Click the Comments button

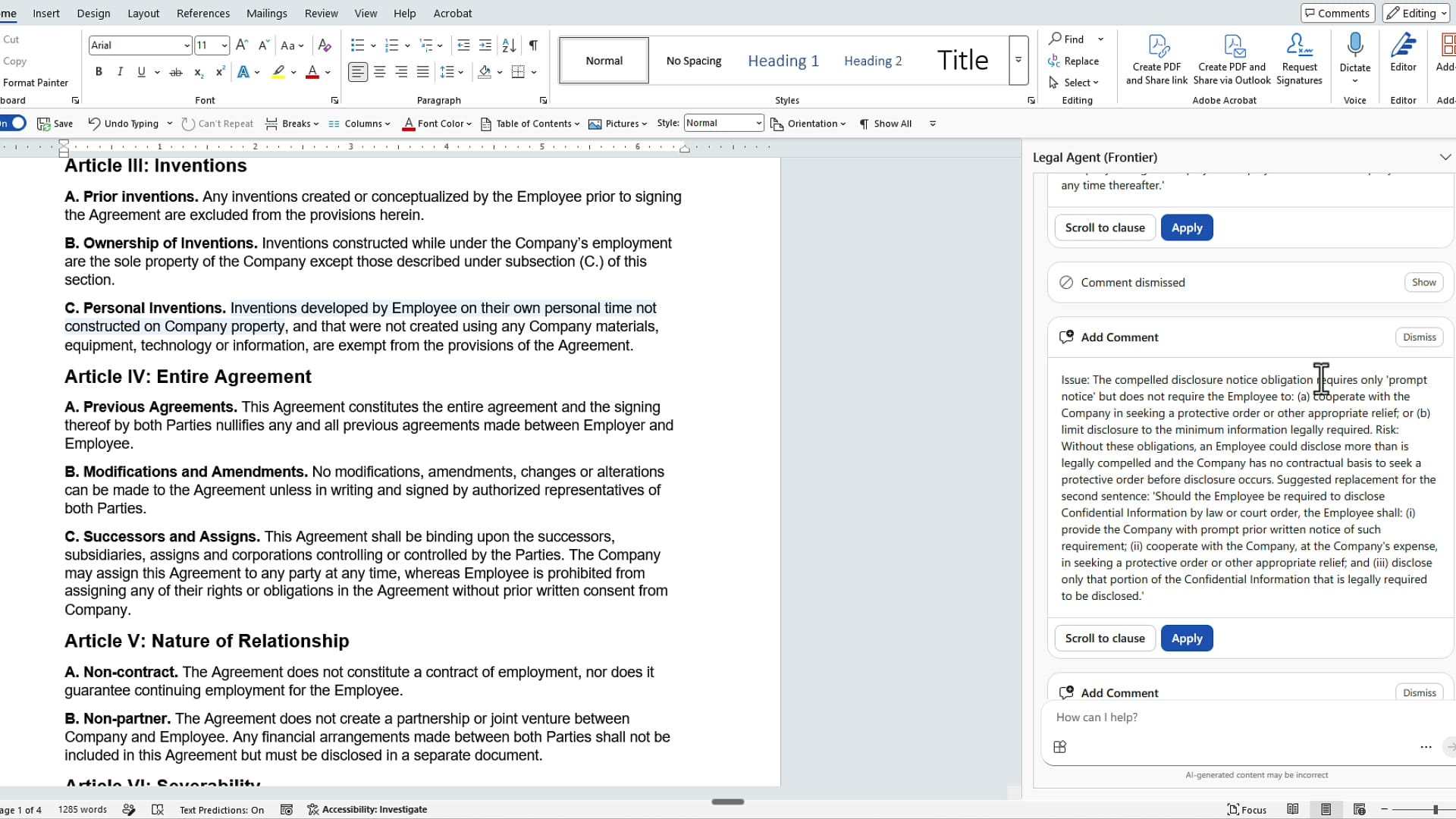tap(1338, 13)
